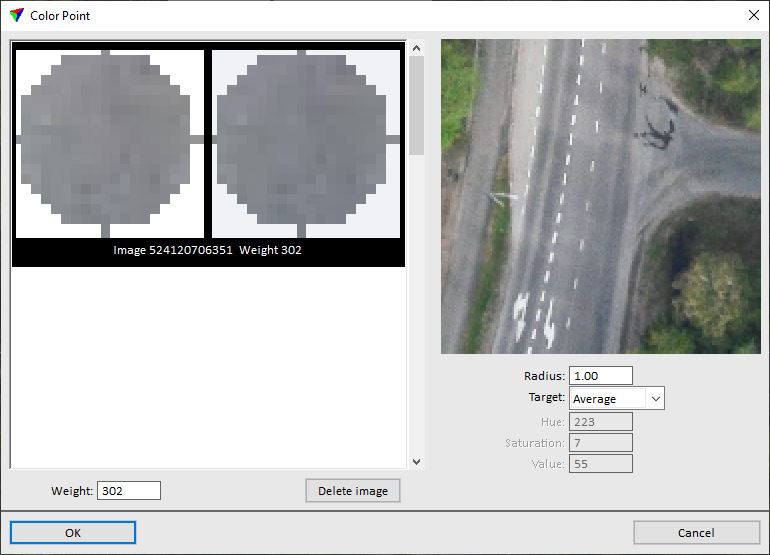Close the Color Point dialog
The width and height of the screenshot is (770, 555).
pos(753,16)
